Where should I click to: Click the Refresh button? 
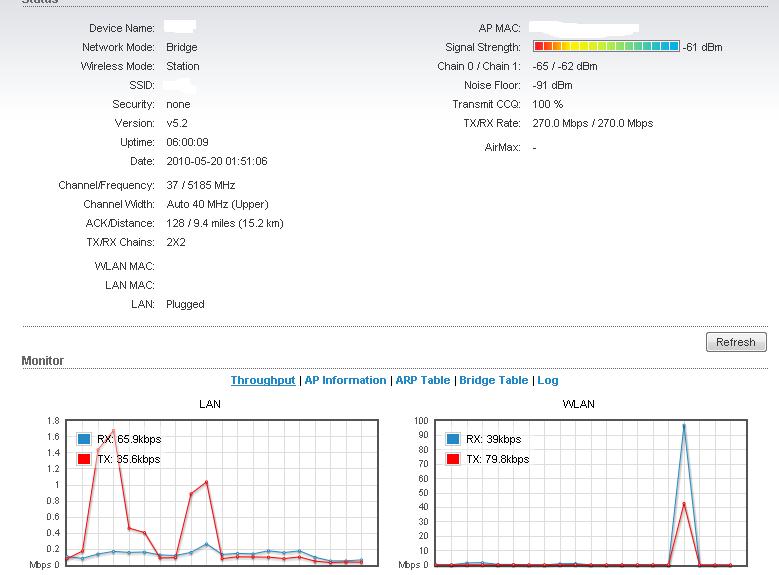(x=735, y=342)
